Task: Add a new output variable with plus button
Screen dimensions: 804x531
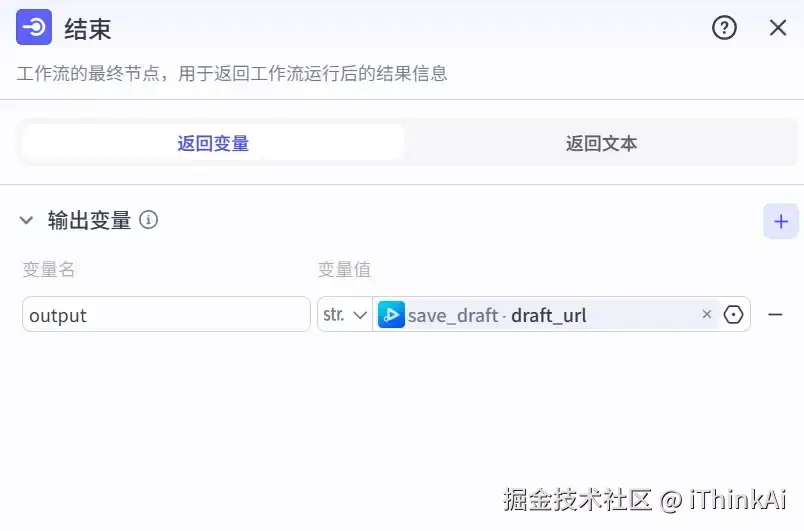Action: (780, 221)
